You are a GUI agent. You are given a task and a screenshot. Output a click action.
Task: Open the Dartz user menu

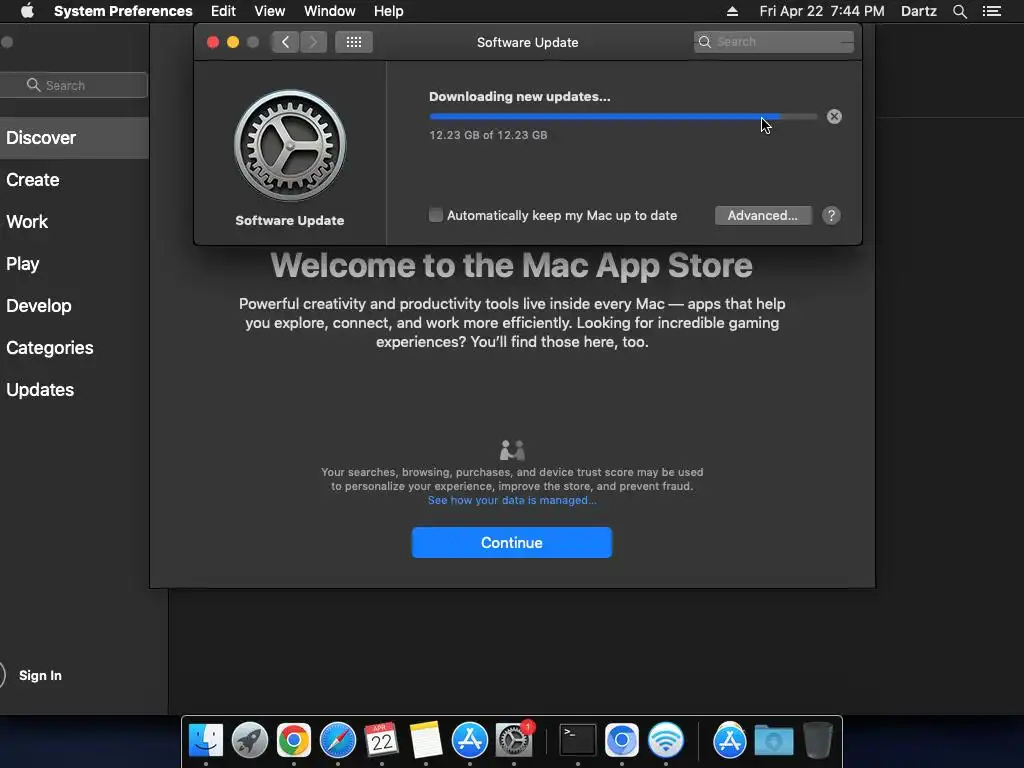pos(918,11)
